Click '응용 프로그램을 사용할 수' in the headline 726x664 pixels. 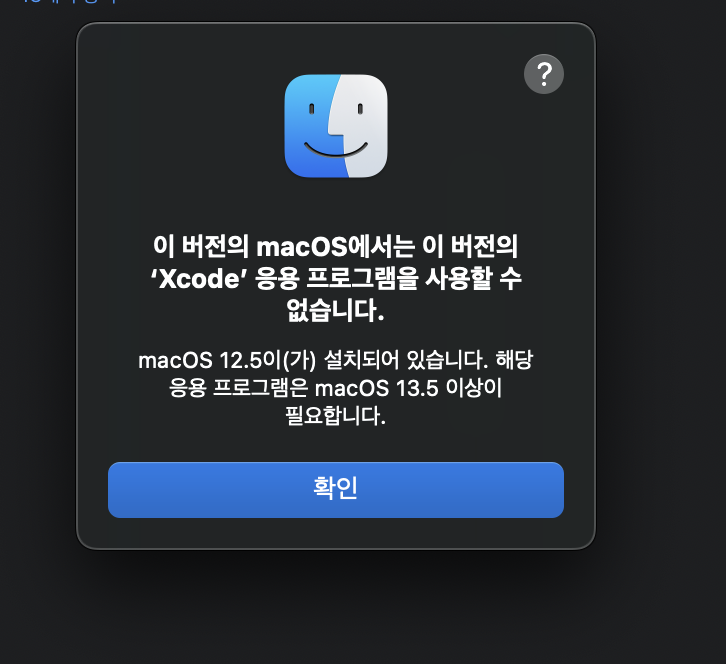[x=388, y=278]
